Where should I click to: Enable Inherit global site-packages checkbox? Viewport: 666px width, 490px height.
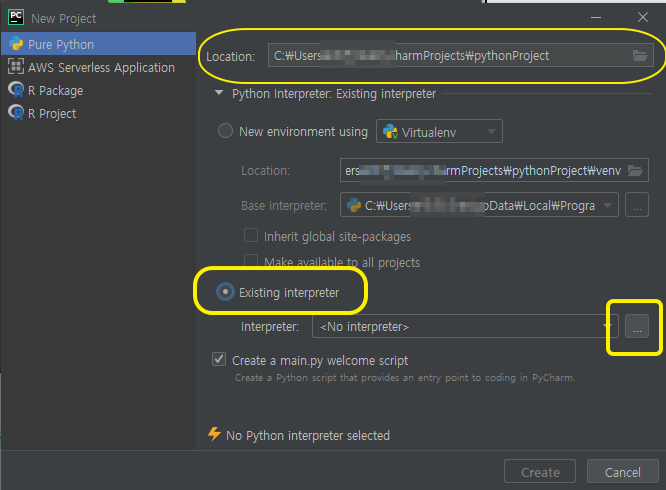click(x=251, y=235)
